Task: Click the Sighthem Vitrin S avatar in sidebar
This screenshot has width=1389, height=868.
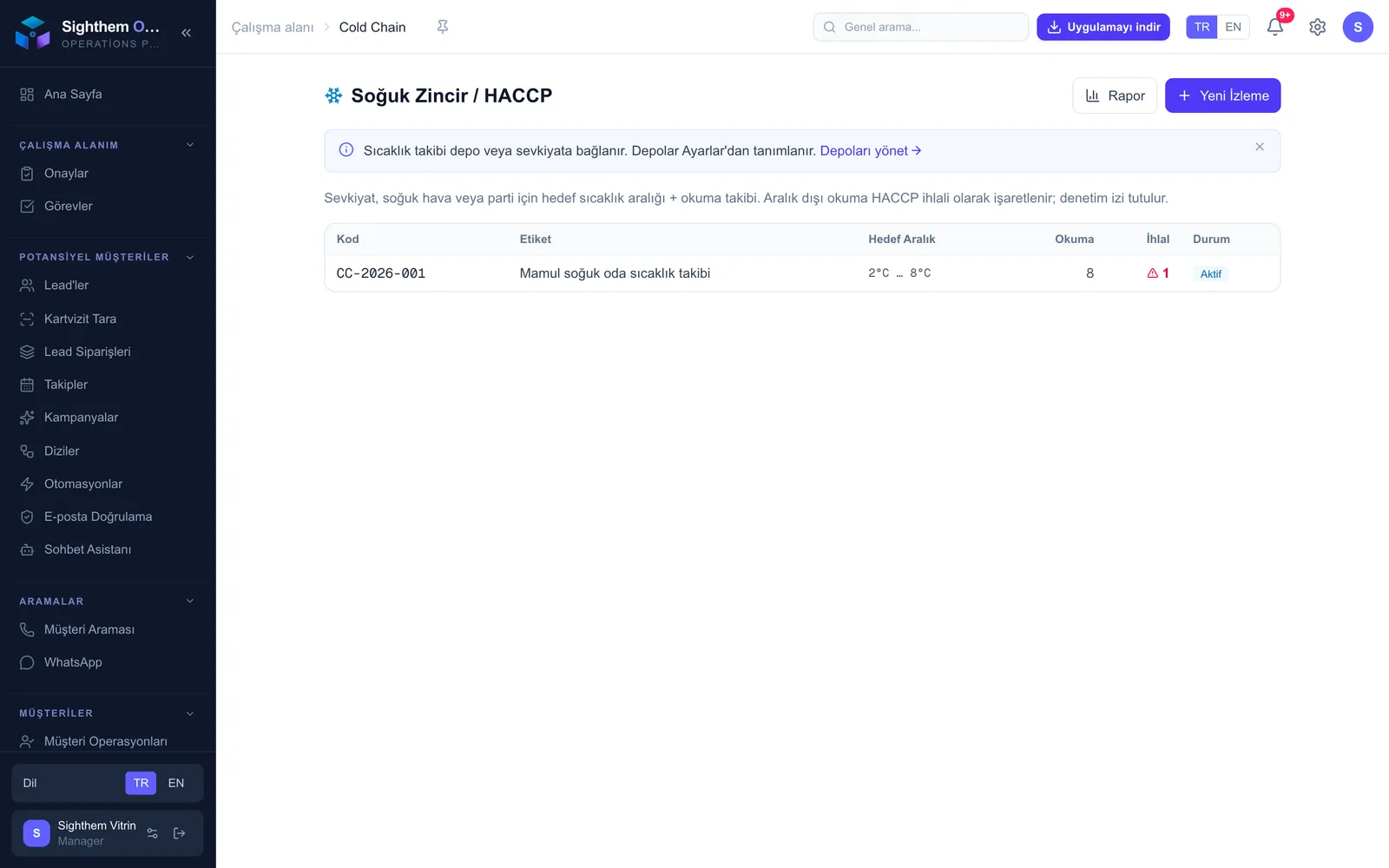Action: (36, 833)
